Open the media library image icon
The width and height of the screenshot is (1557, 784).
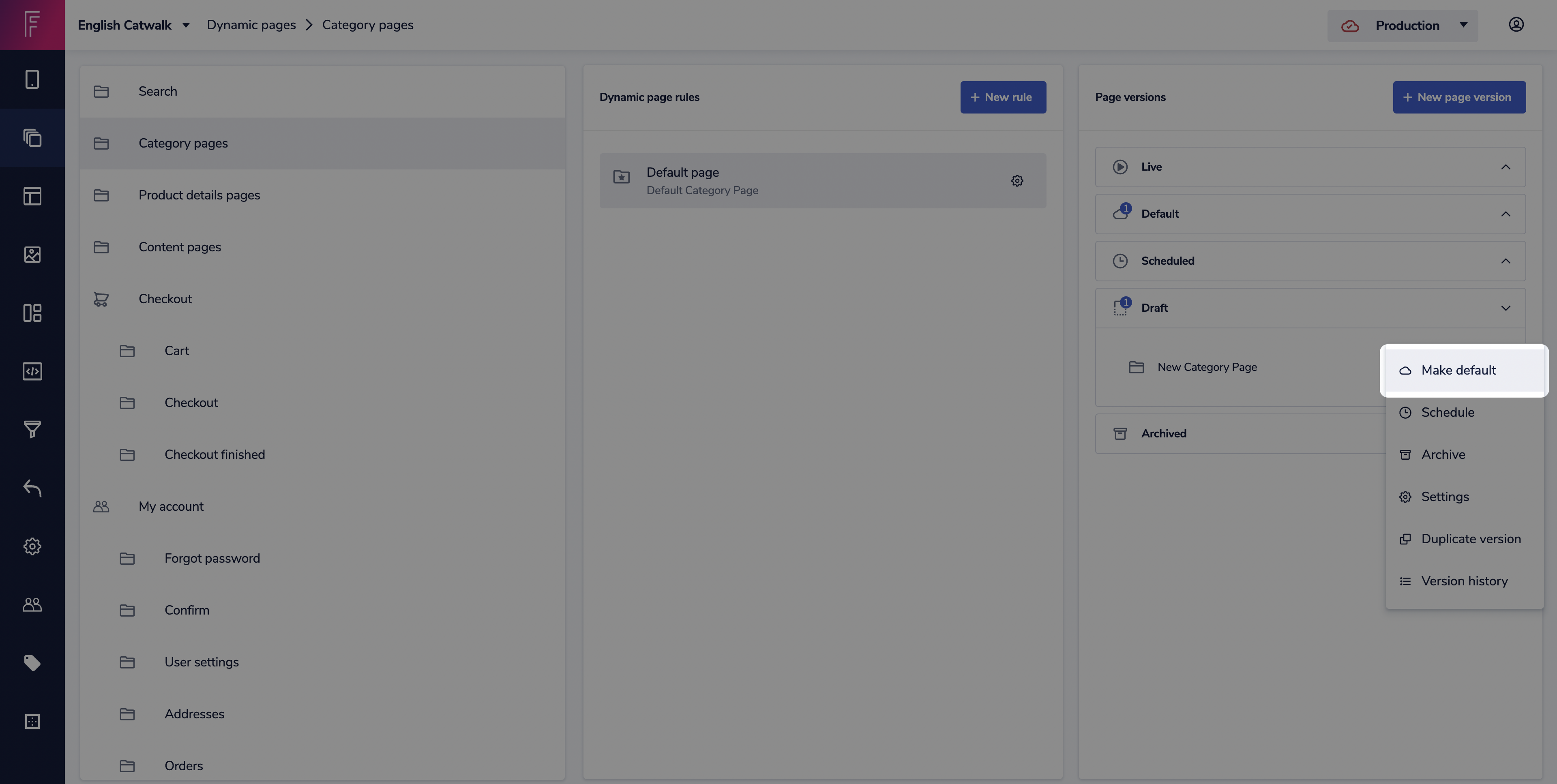pyautogui.click(x=32, y=255)
